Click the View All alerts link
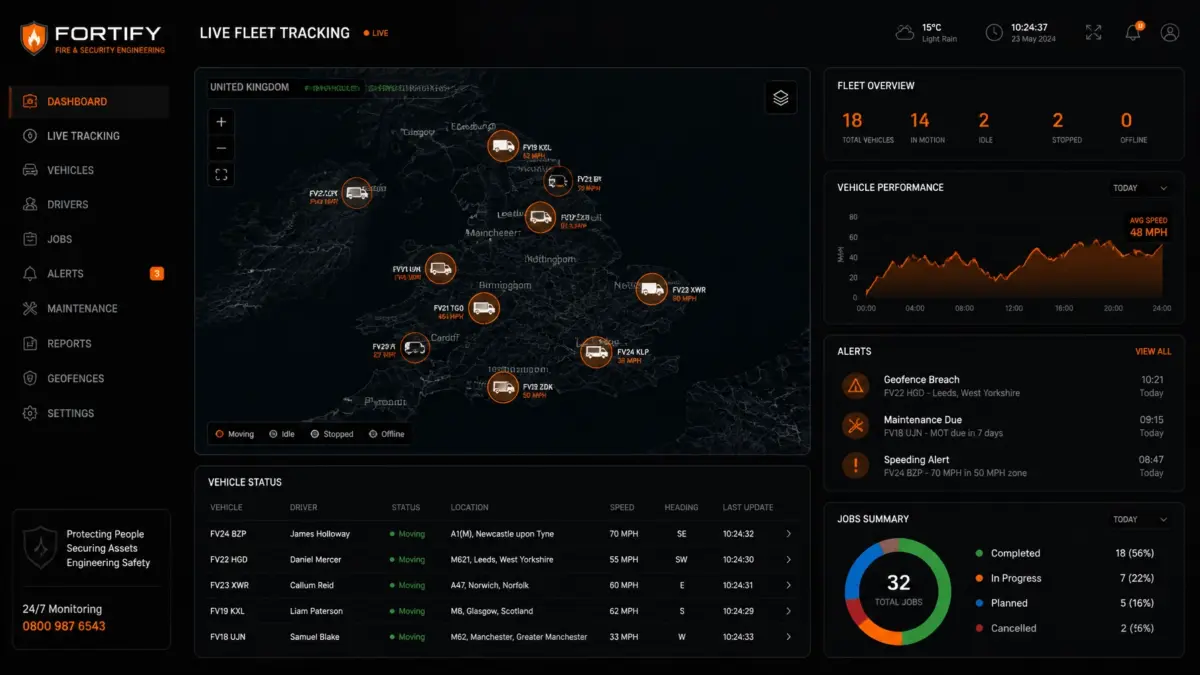This screenshot has width=1200, height=675. [x=1153, y=352]
